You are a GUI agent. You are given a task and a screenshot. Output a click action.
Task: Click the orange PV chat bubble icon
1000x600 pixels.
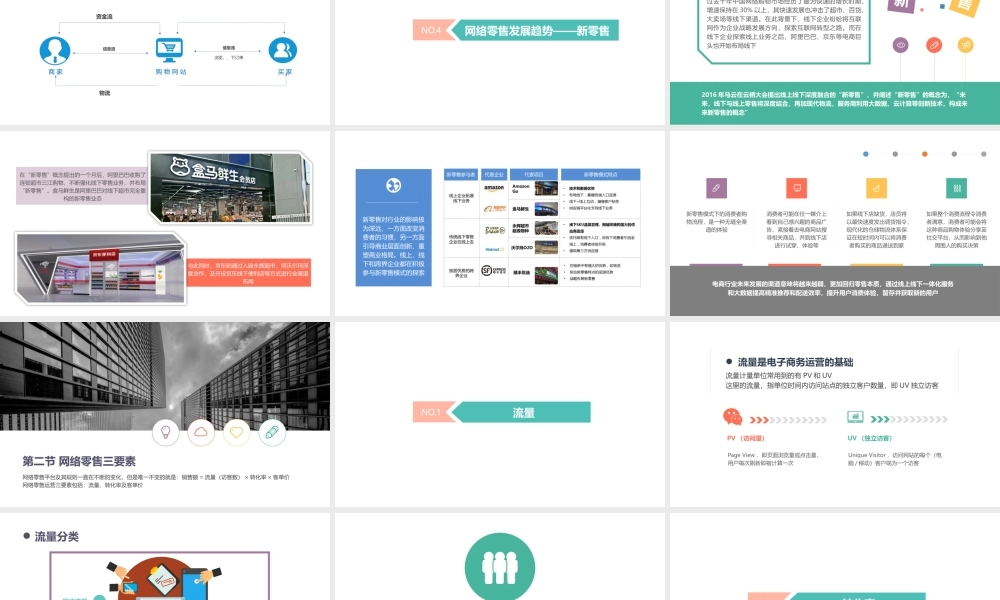pyautogui.click(x=733, y=418)
